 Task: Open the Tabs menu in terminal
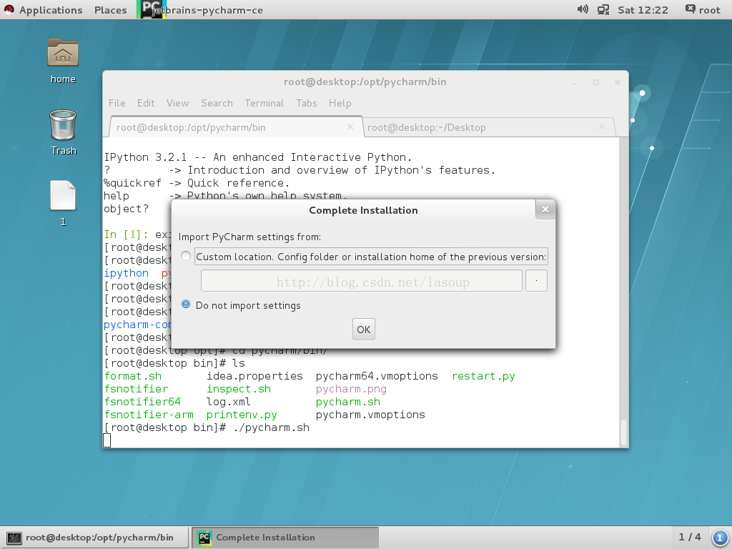point(306,103)
